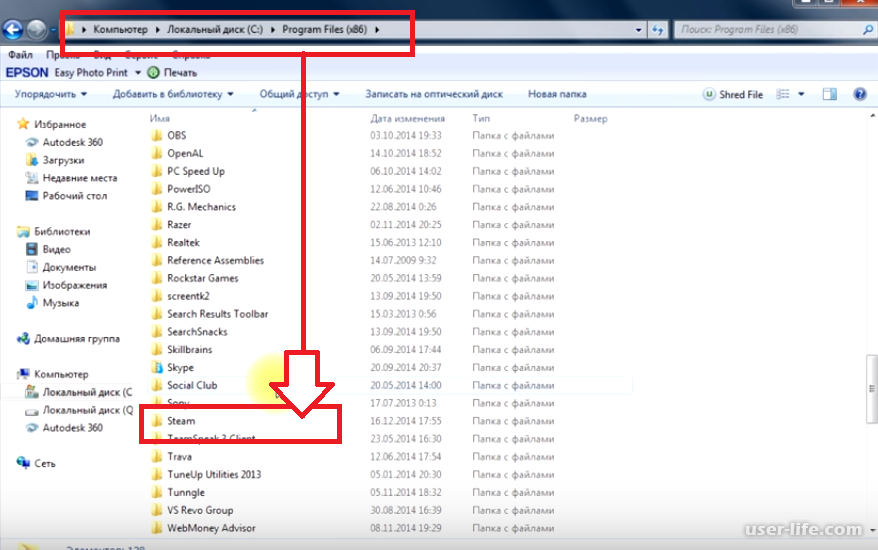The image size is (878, 550).
Task: Click the Shred File icon
Action: [x=709, y=94]
